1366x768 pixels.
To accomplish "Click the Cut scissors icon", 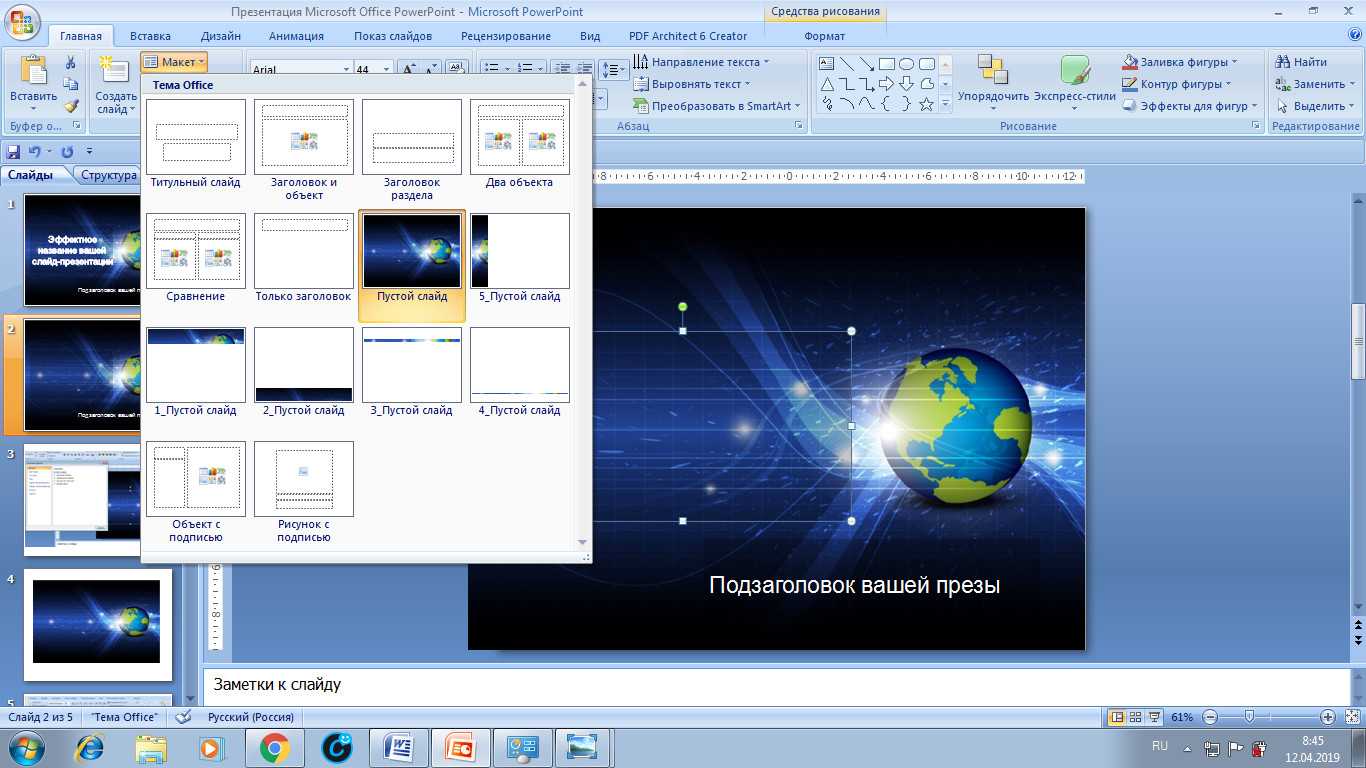I will tap(71, 63).
